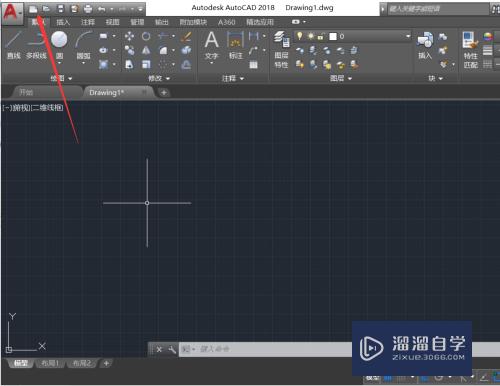Switch to the 插入 ribbon tab
This screenshot has width=500, height=386.
(63, 22)
